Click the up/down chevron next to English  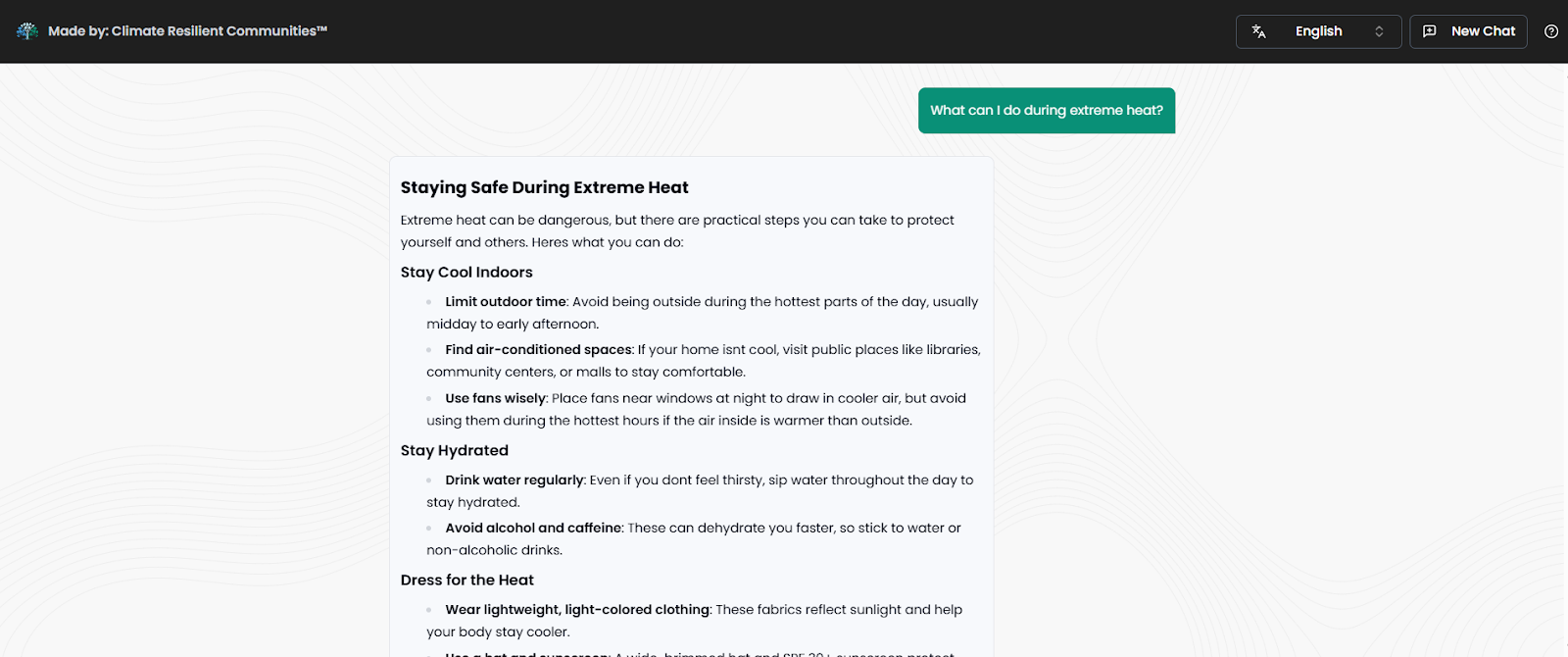(1380, 30)
